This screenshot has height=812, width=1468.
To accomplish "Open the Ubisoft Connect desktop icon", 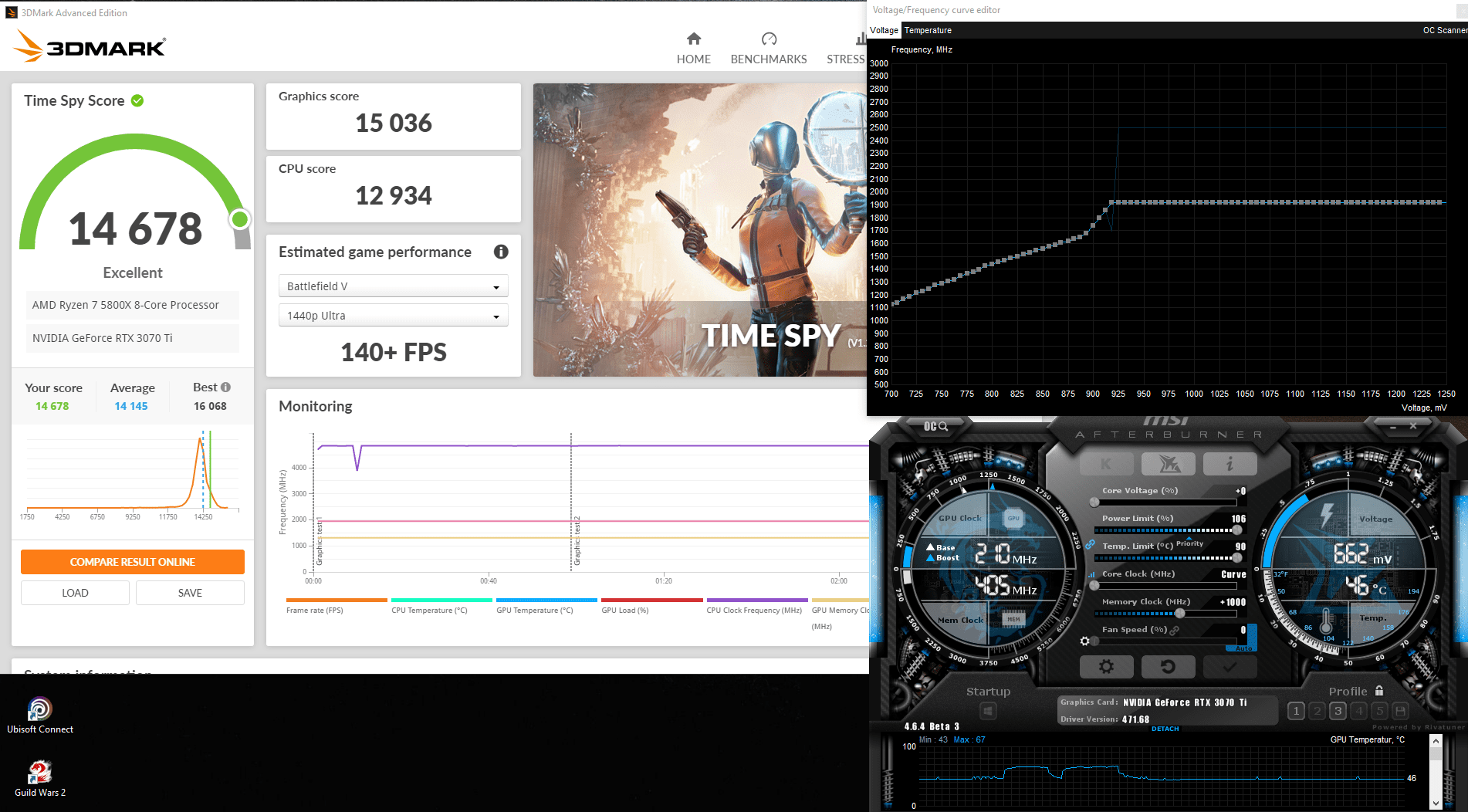I will coord(40,716).
